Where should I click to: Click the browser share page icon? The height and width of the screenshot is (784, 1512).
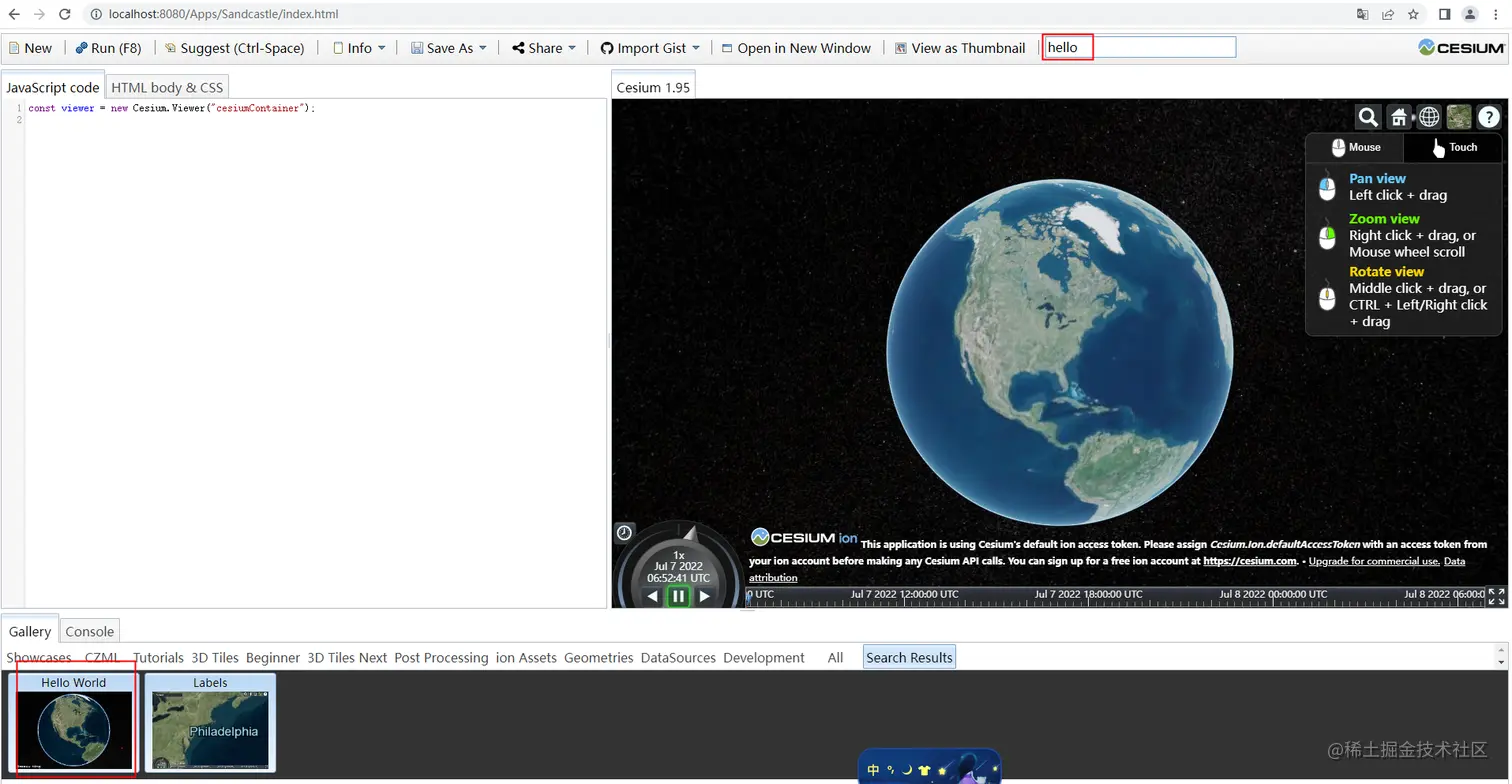click(1388, 14)
